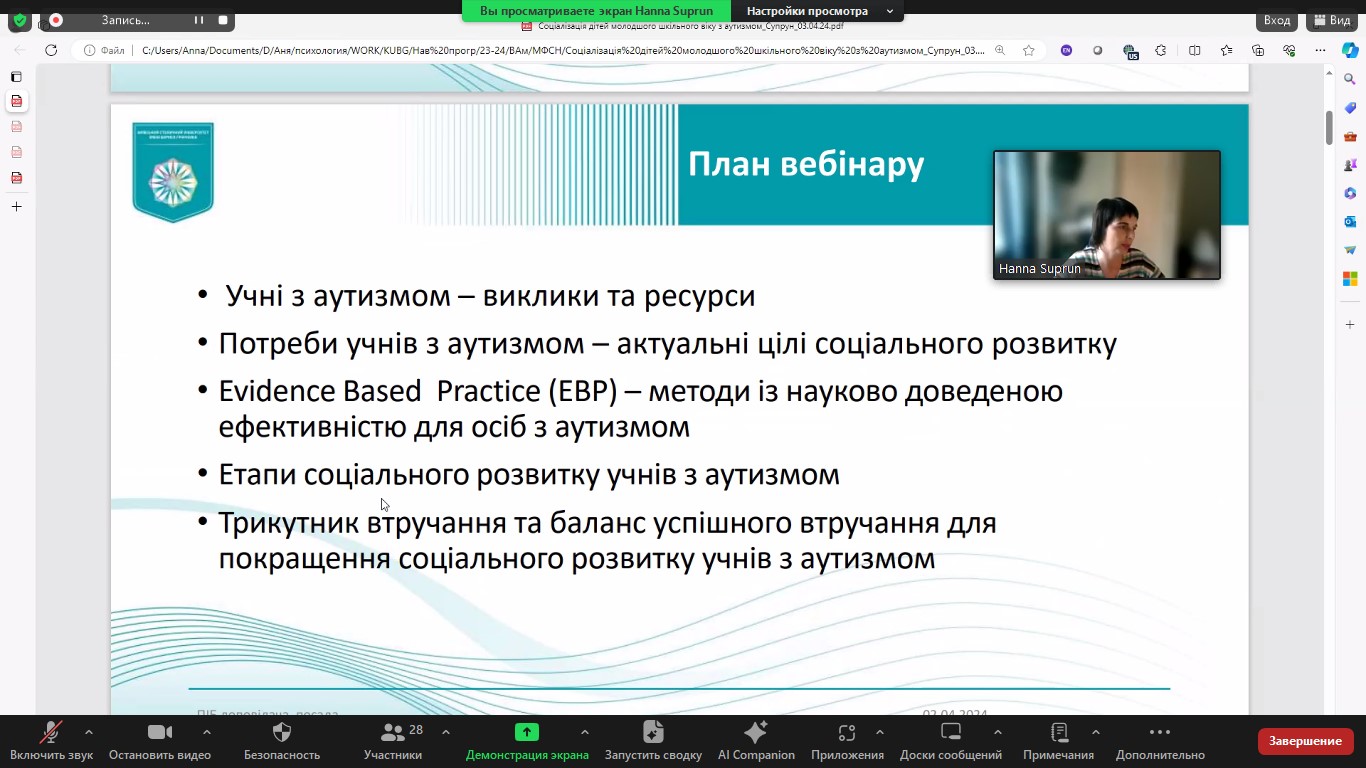The width and height of the screenshot is (1366, 768).
Task: Click Запустить сводку summary icon
Action: 653,733
